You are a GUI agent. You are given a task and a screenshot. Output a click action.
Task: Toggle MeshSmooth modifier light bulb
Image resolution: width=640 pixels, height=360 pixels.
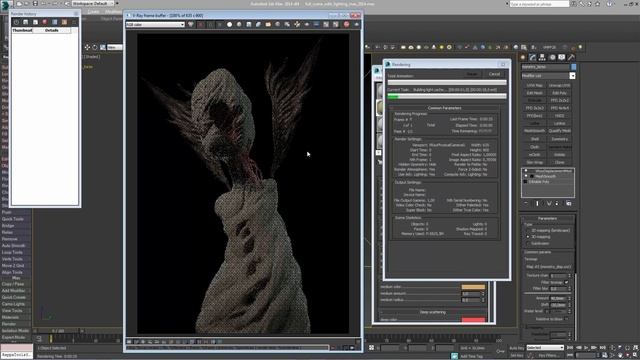pyautogui.click(x=526, y=176)
